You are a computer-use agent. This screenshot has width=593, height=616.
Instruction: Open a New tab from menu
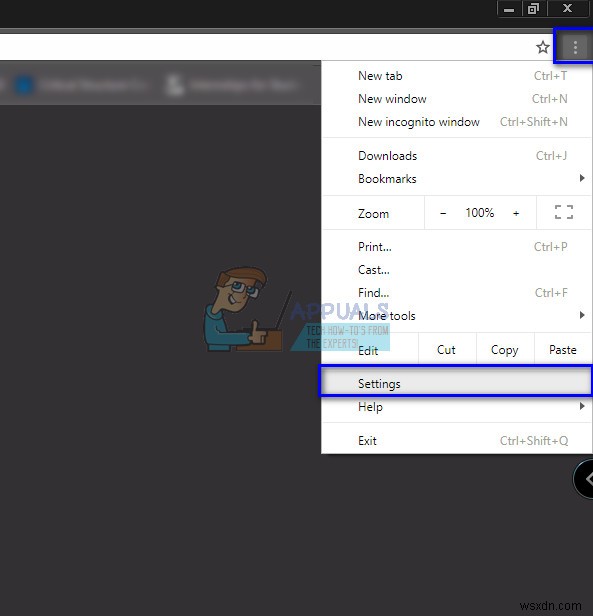pos(457,76)
